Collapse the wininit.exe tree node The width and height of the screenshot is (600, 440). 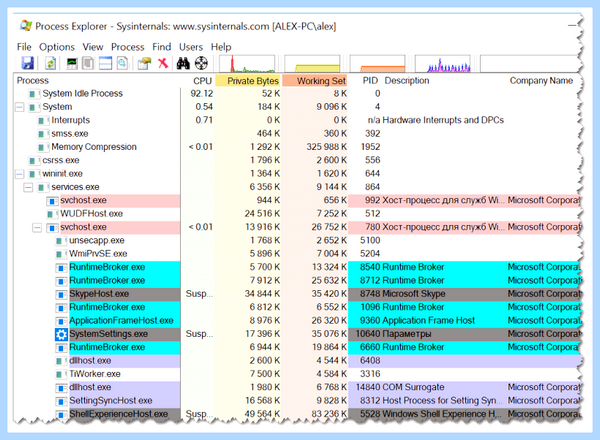(20, 174)
